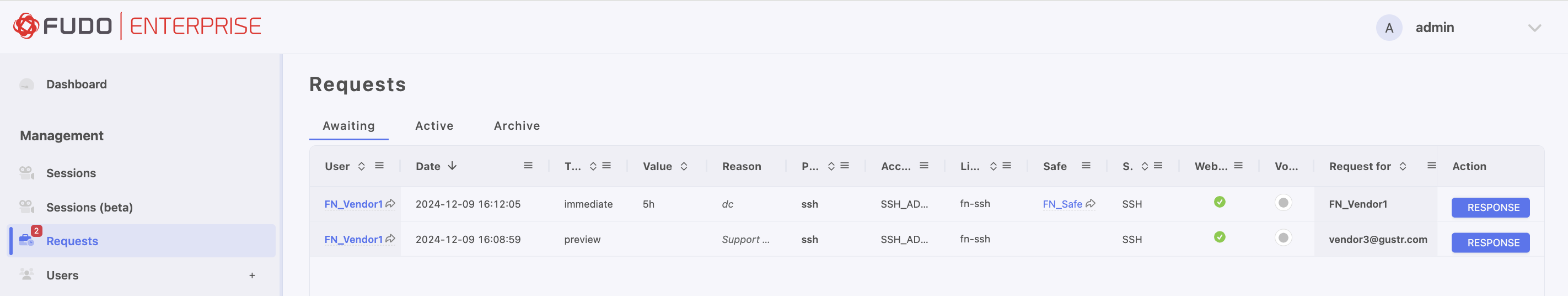This screenshot has width=1568, height=296.
Task: Click the Fudo Enterprise logo
Action: [138, 27]
